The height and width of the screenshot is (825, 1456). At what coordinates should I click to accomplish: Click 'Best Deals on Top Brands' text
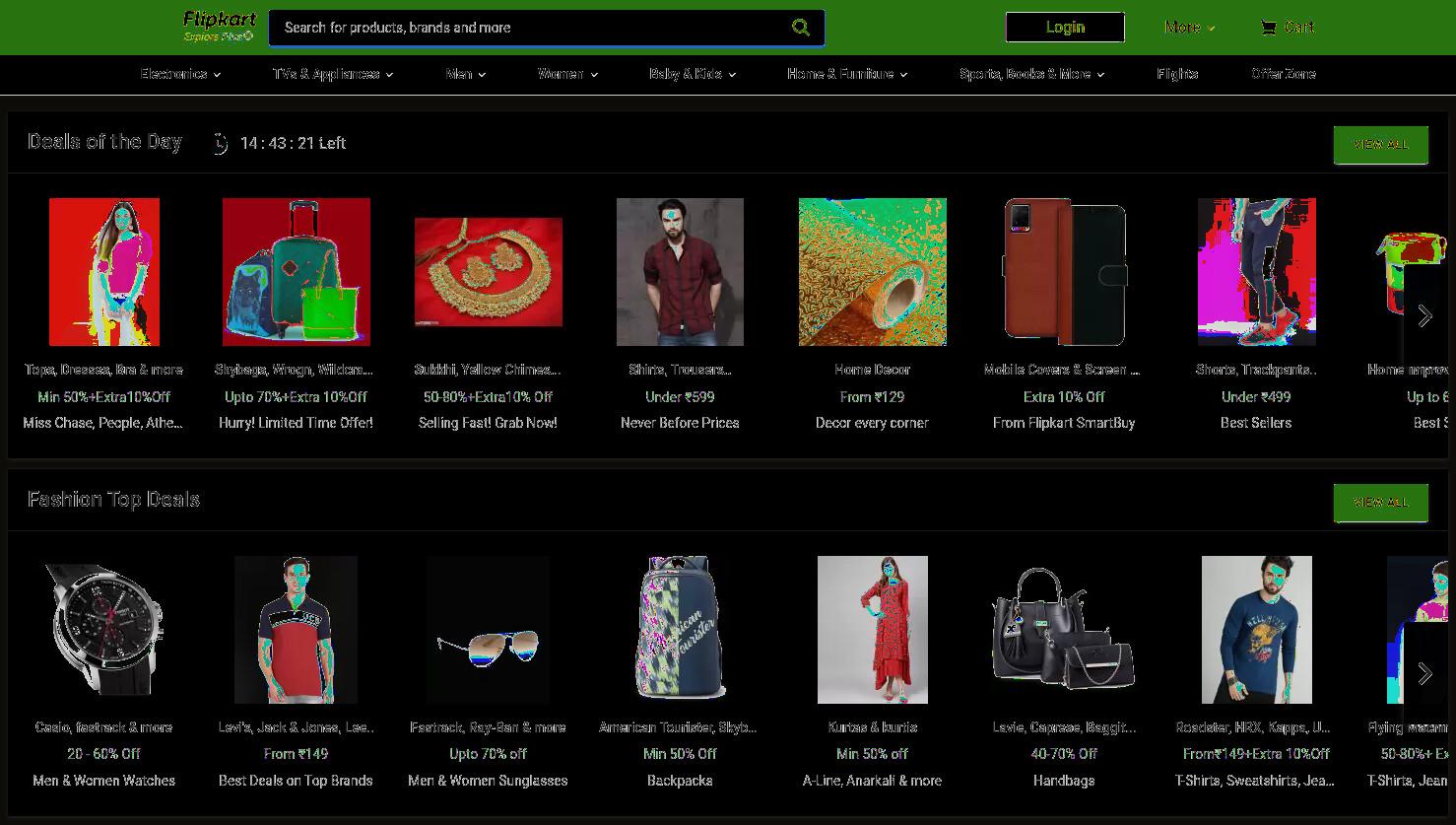296,781
